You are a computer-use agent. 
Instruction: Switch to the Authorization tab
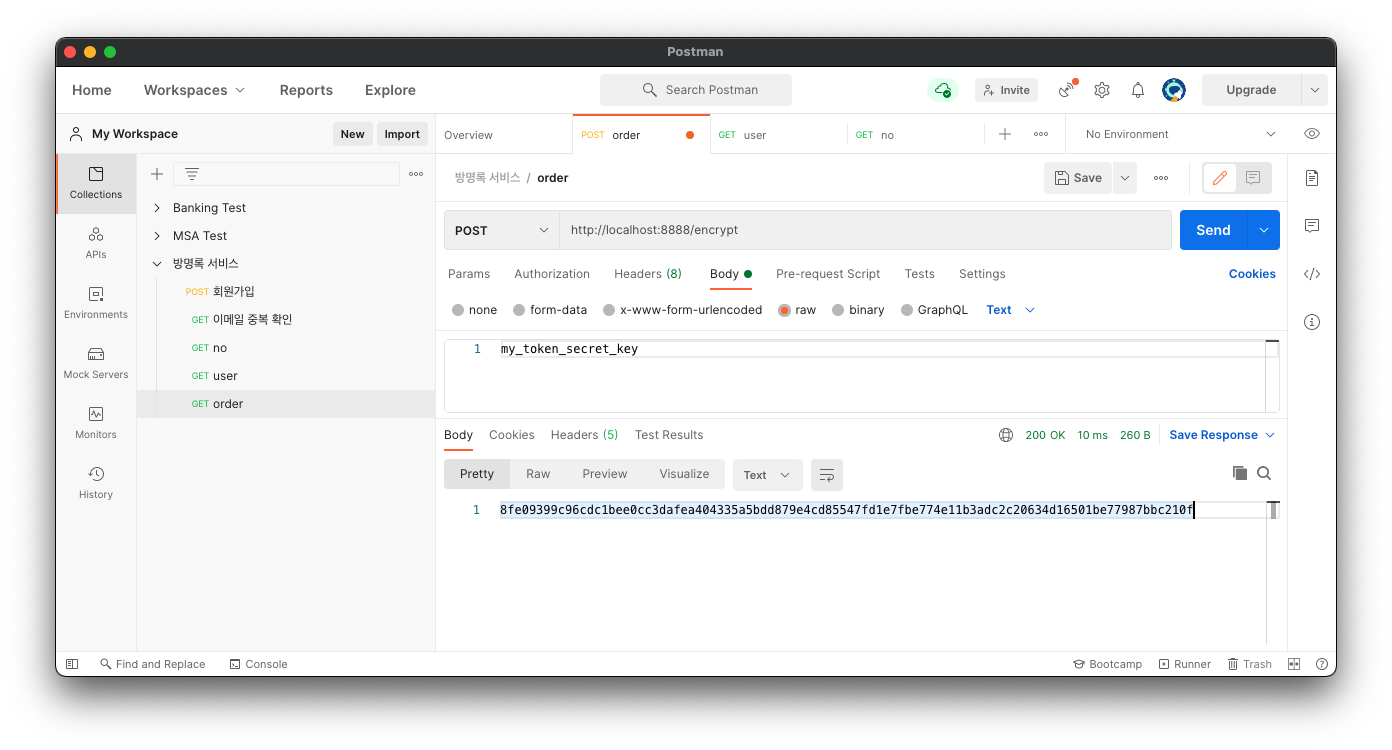[552, 274]
